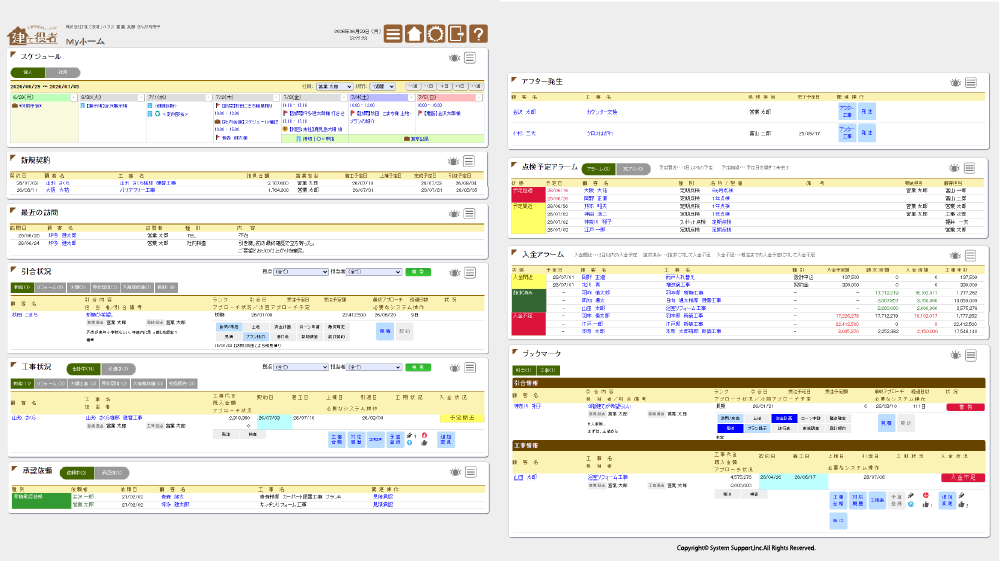
Task: Open 工事台帳 button in 工事状況 row
Action: [x=337, y=439]
